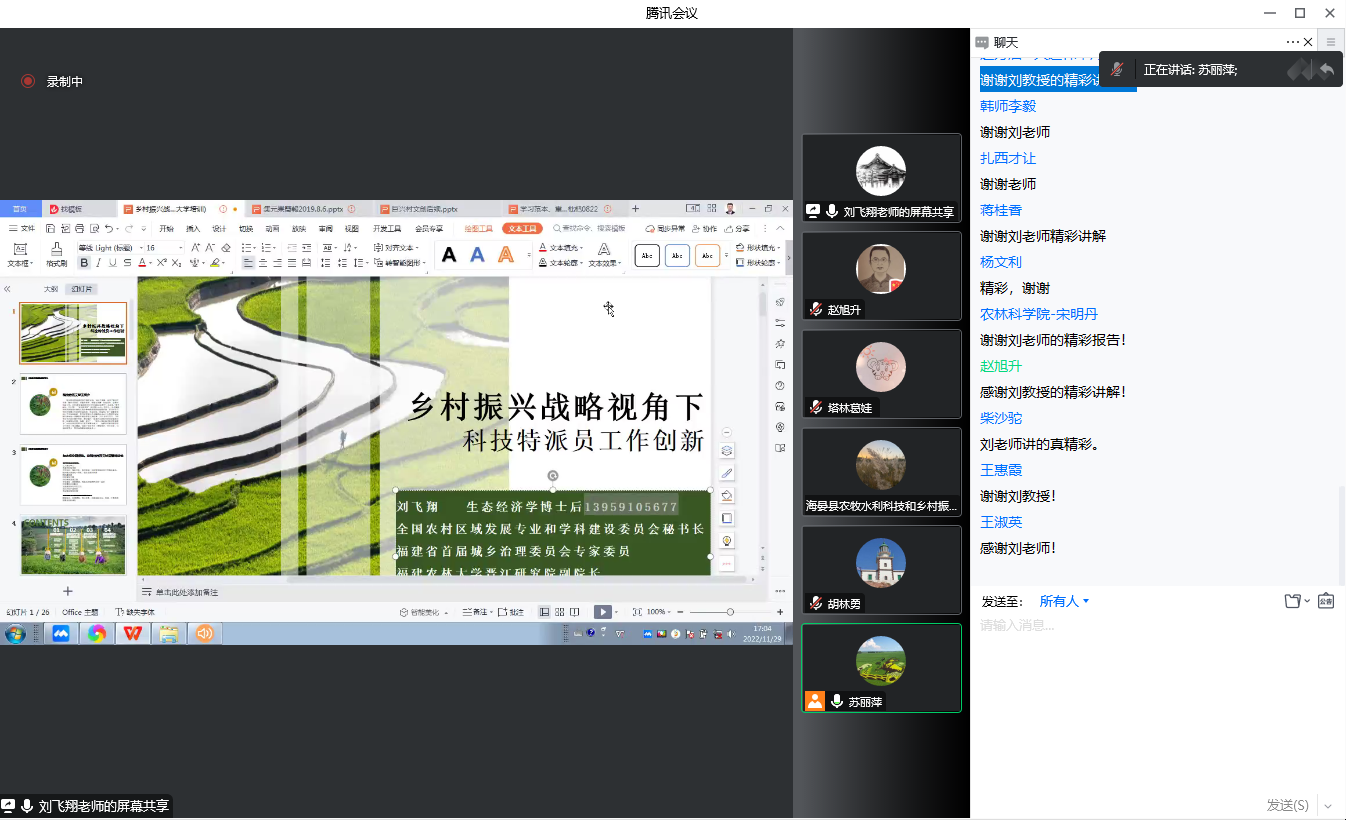Click the add new slide plus icon
The image size is (1346, 820).
pyautogui.click(x=68, y=591)
